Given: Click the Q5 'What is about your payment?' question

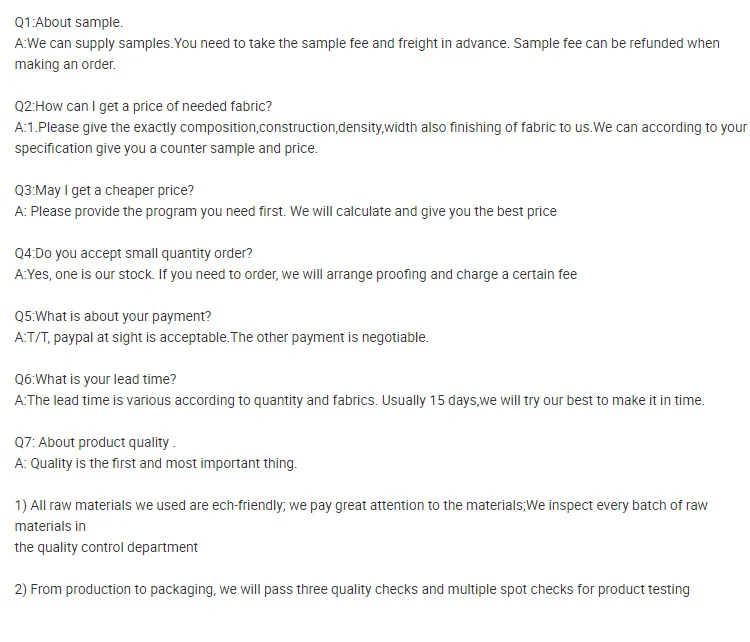Looking at the screenshot, I should tap(113, 316).
